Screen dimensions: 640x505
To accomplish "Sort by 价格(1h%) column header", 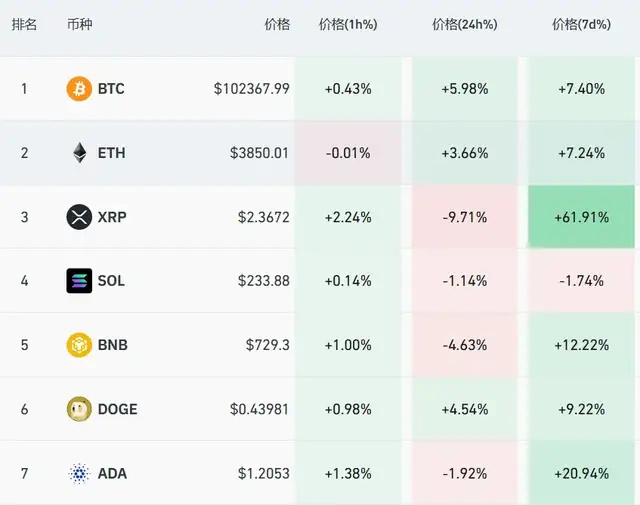I will (x=347, y=24).
